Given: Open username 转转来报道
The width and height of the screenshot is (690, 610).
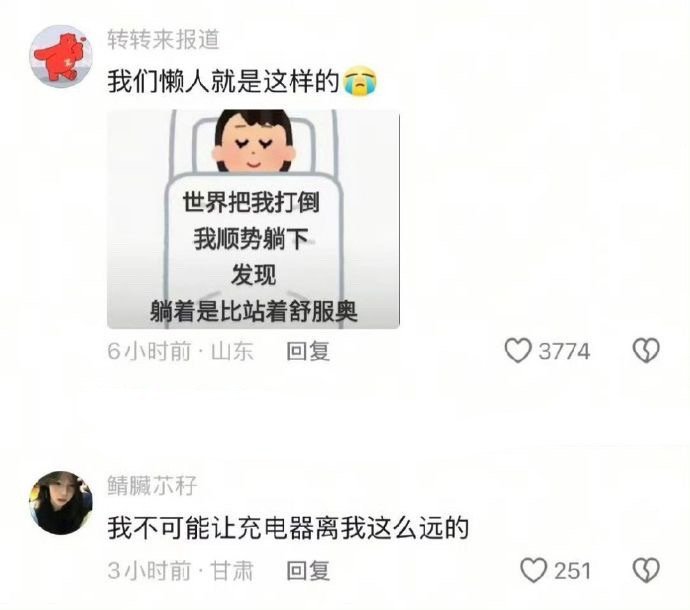Looking at the screenshot, I should pyautogui.click(x=163, y=39).
